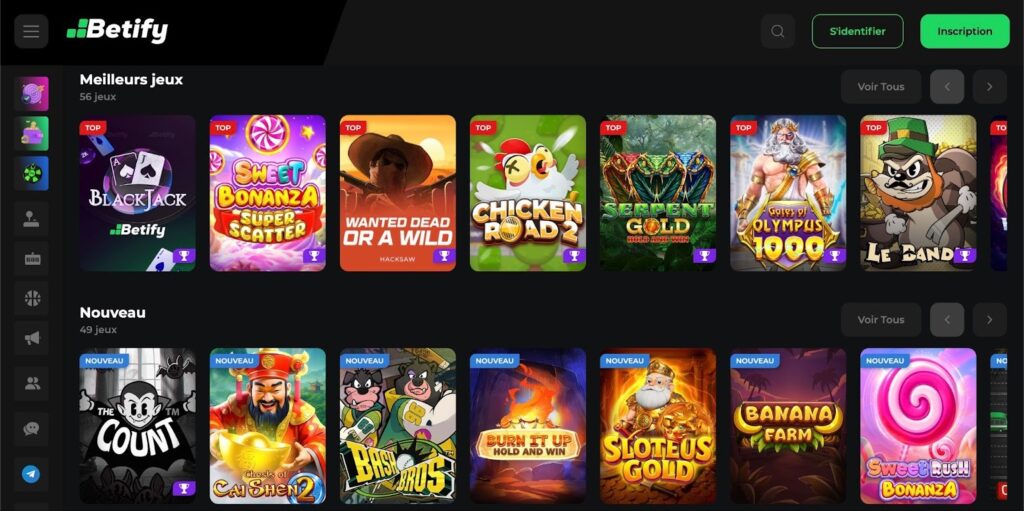This screenshot has height=511, width=1024.
Task: Open the hamburger menu
Action: (31, 31)
